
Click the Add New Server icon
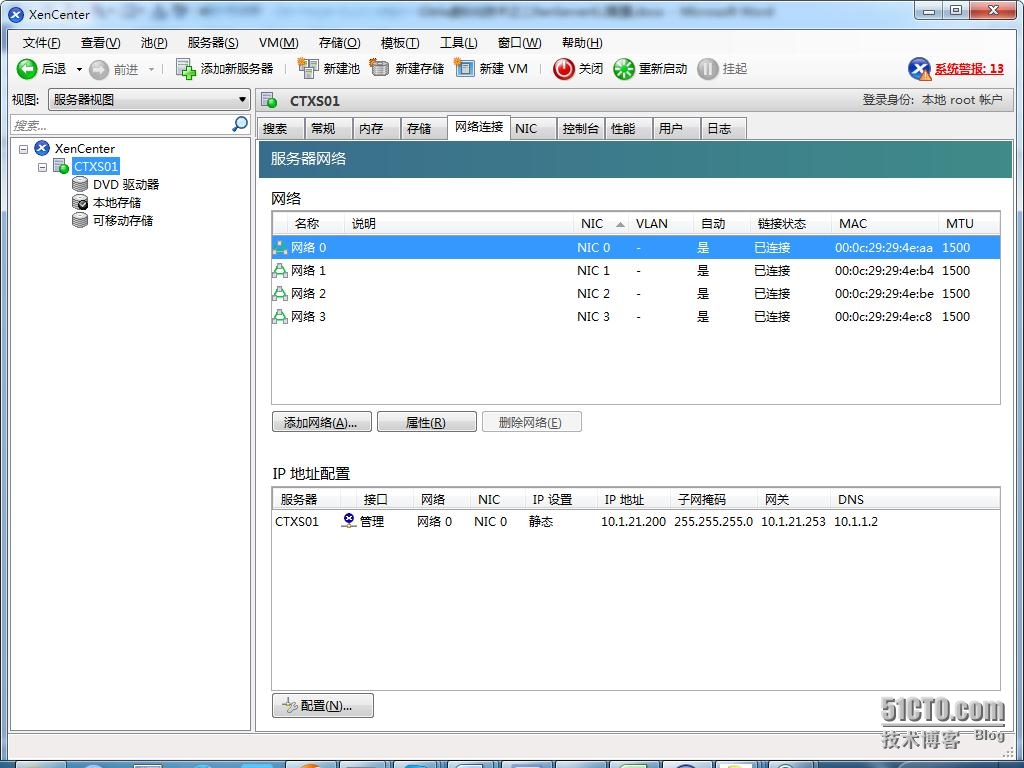pos(185,69)
